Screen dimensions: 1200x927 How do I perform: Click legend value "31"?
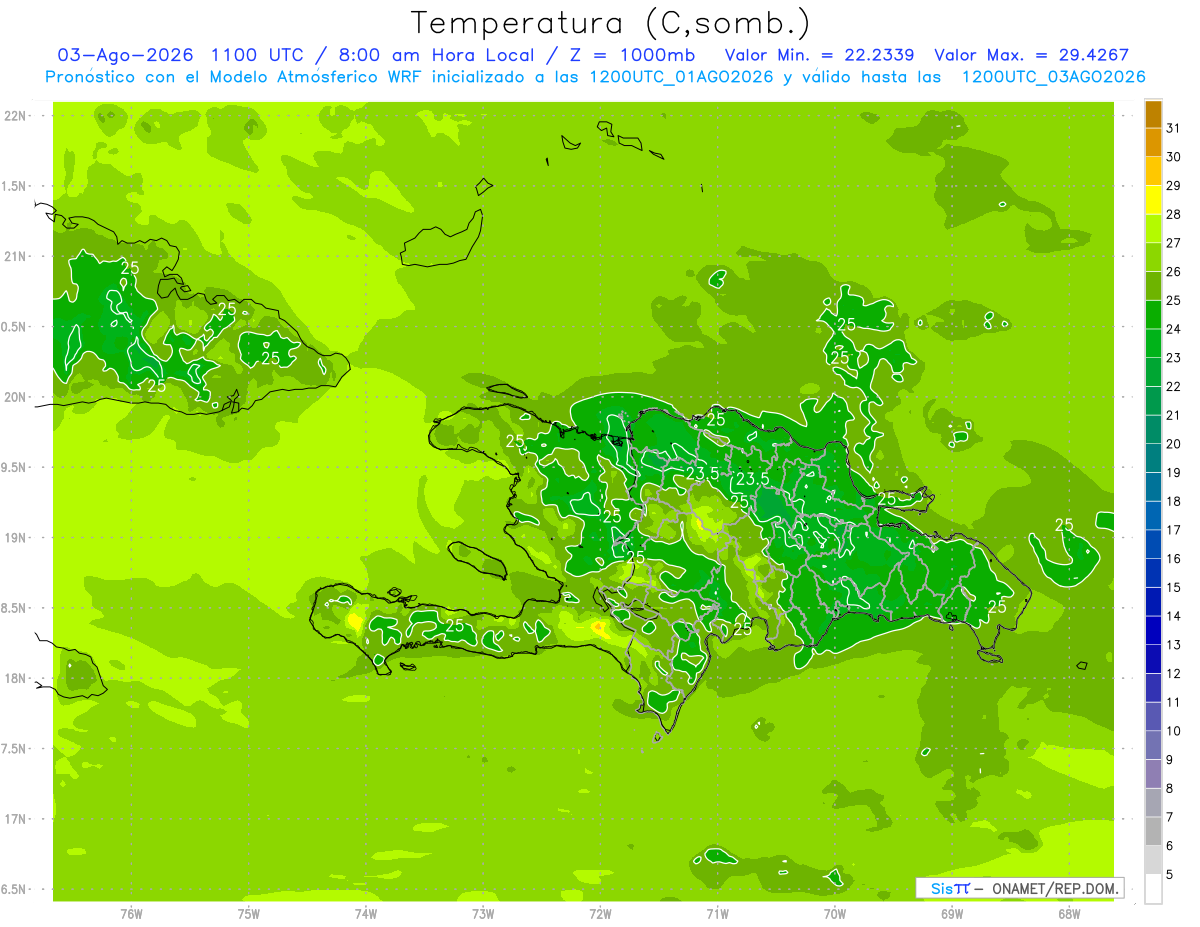tap(1173, 128)
